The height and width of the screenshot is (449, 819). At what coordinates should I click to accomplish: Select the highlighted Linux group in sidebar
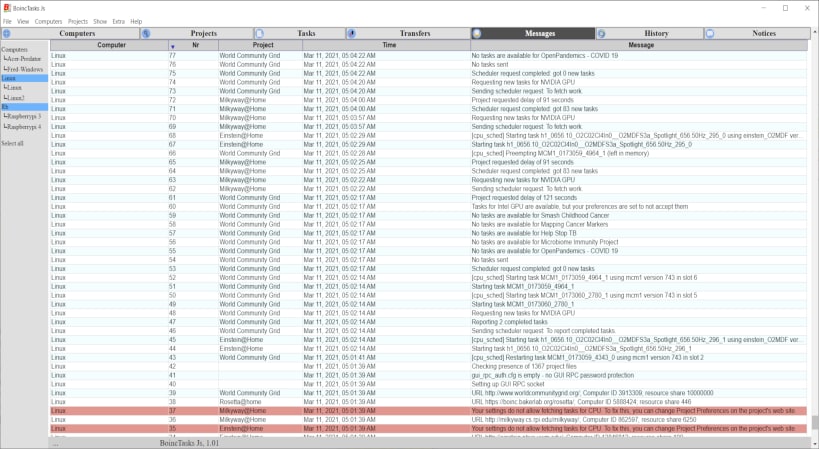[25, 78]
